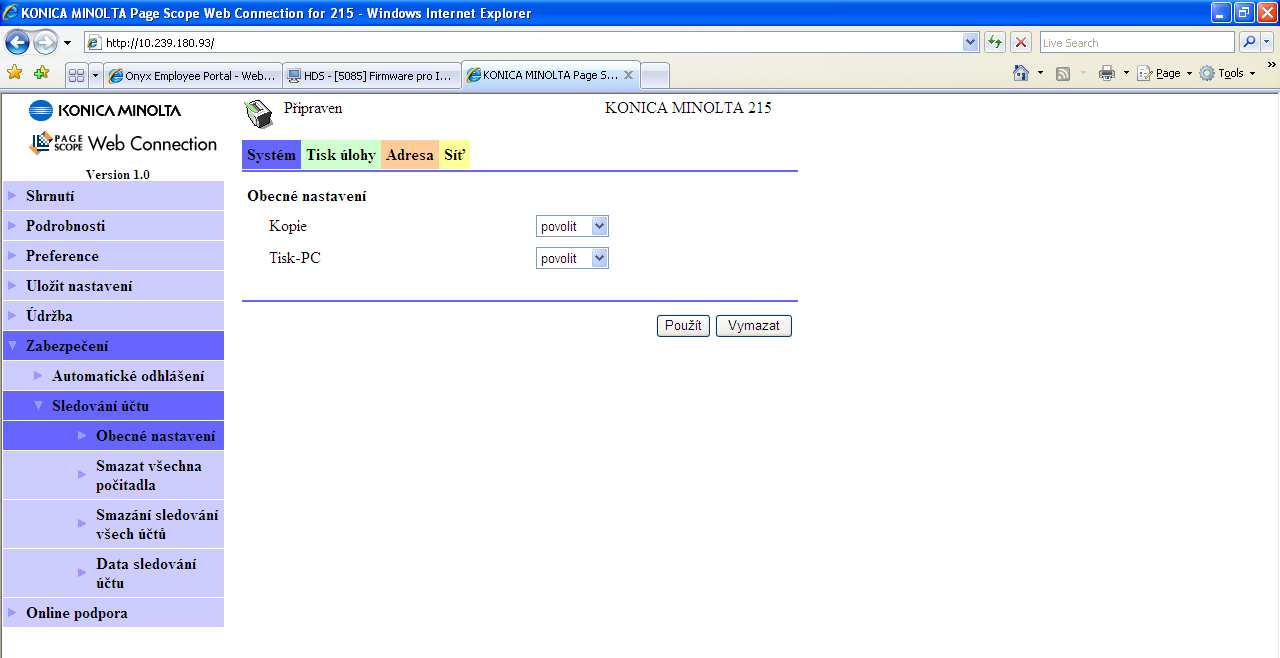Open the search provider dropdown arrow
Screen dimensions: 1280x658
1267,42
